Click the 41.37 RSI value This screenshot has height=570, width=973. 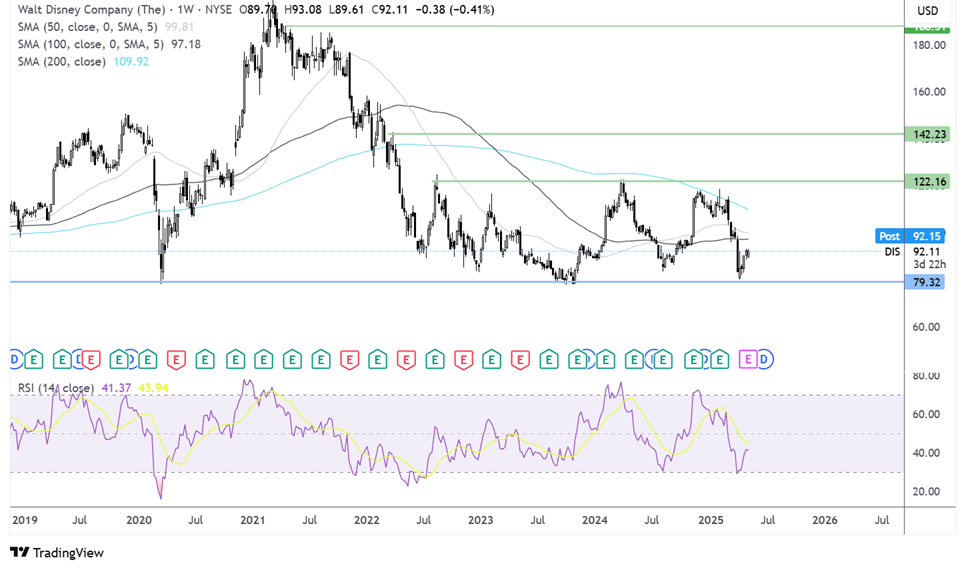pos(117,388)
